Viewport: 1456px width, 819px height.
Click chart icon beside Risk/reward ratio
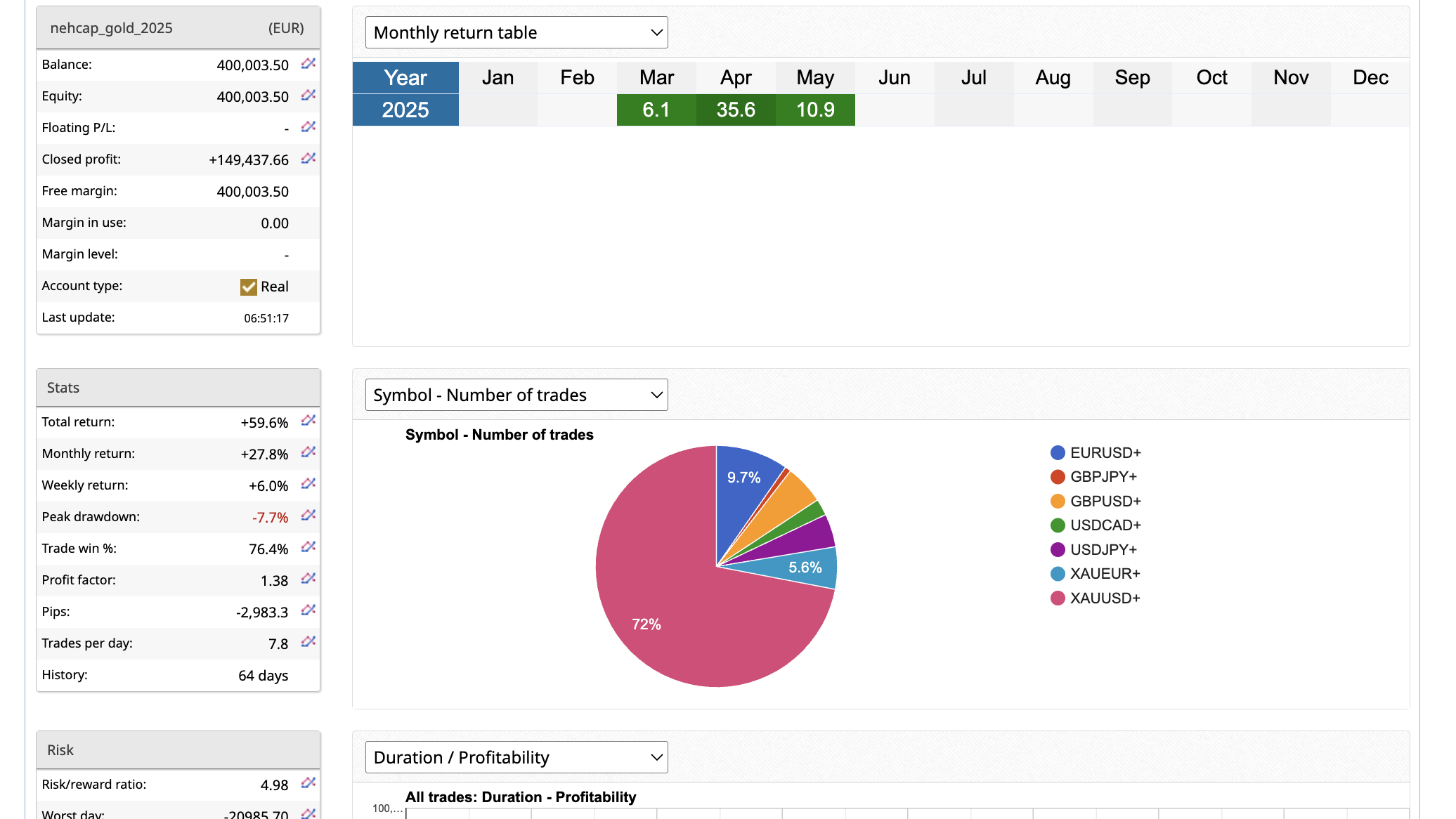tap(308, 783)
